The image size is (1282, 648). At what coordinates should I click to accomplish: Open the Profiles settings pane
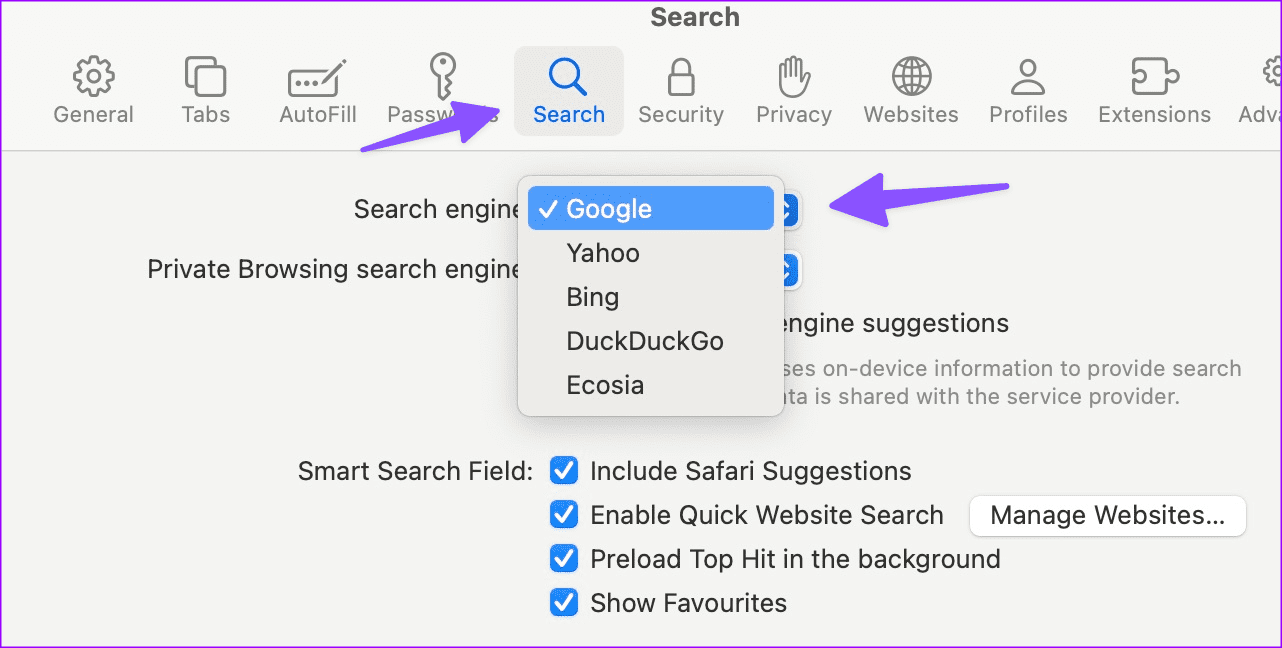click(1028, 88)
